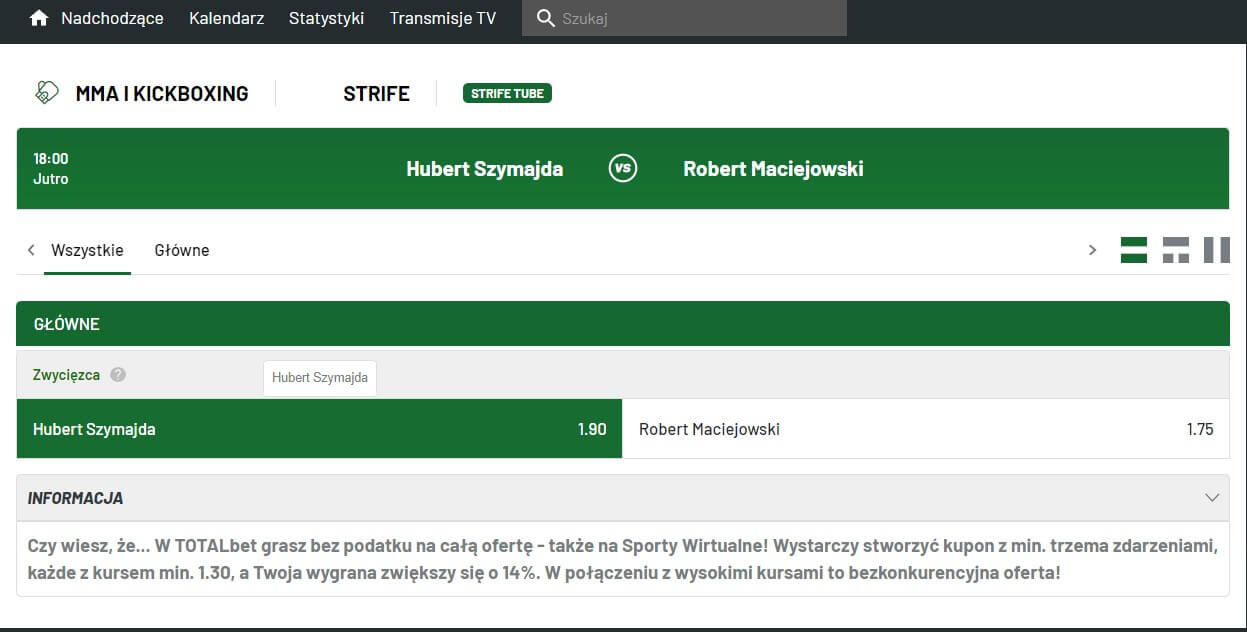Click the MMA gloves category icon

[x=47, y=93]
